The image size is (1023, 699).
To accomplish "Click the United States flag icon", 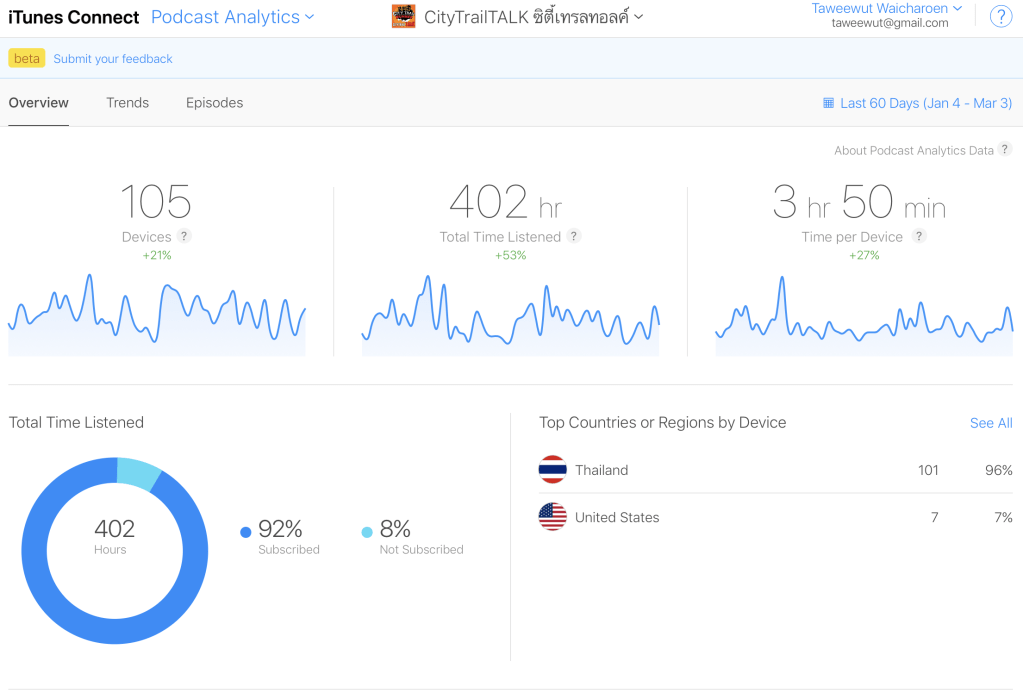I will tap(552, 517).
